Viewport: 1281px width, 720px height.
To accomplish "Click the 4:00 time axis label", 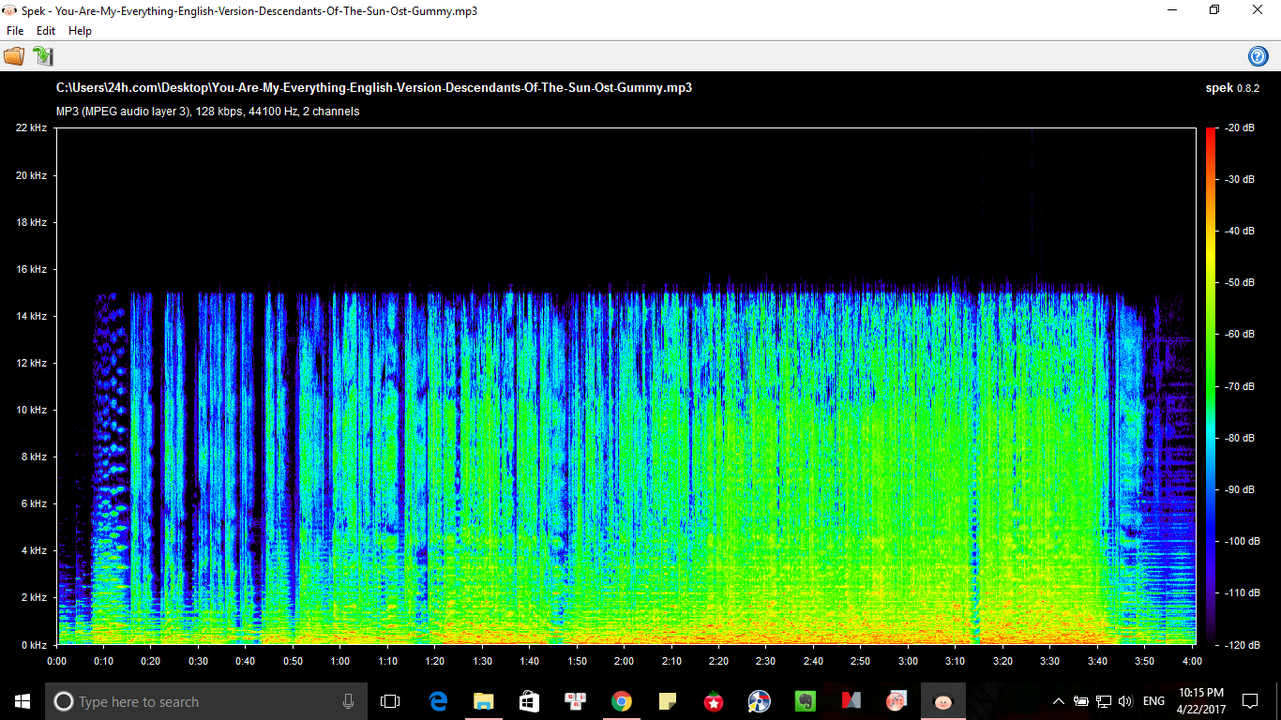I will tap(1191, 662).
